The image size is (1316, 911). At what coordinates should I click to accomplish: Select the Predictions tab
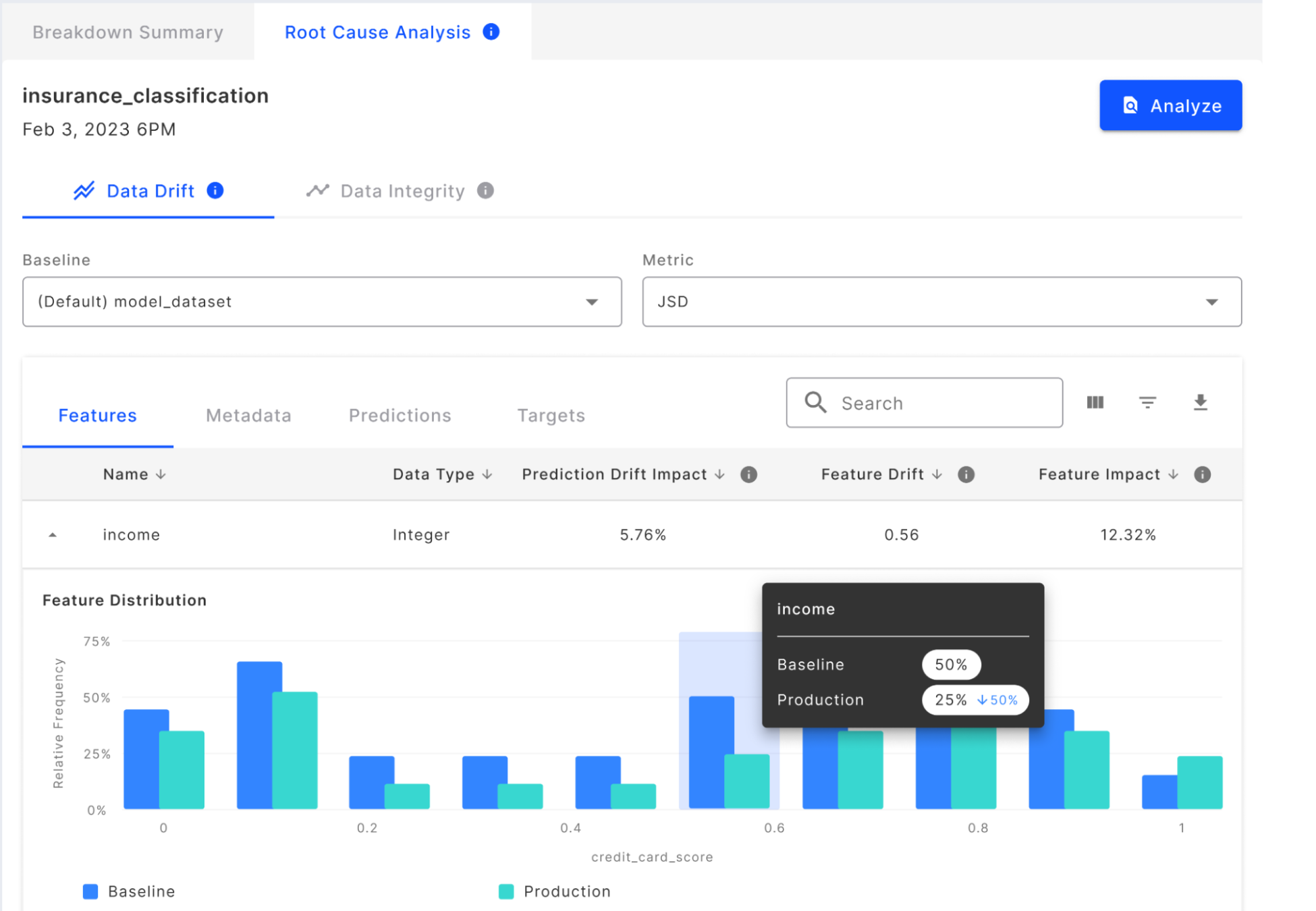pyautogui.click(x=400, y=415)
